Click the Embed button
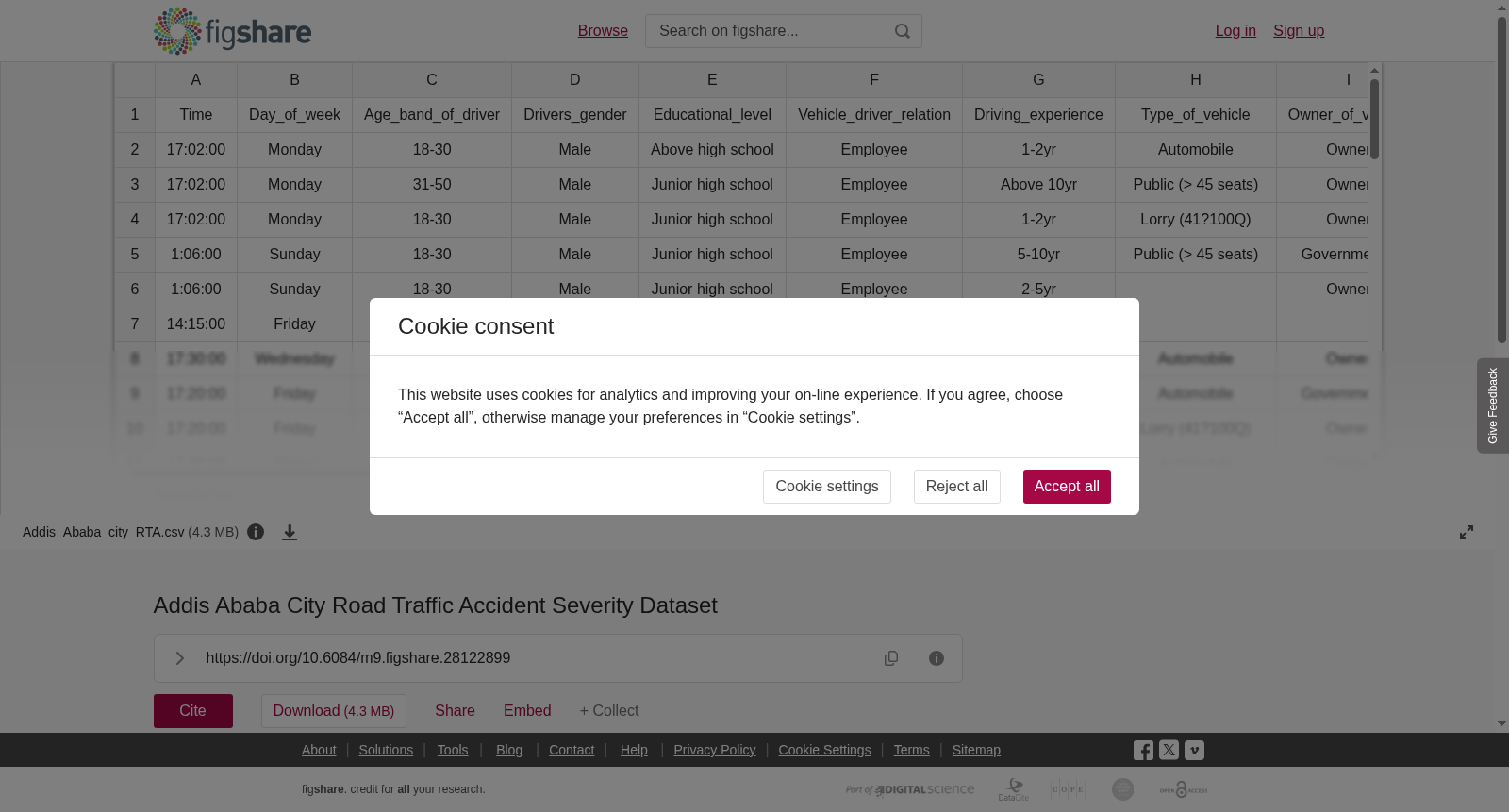The image size is (1509, 812). 527,711
